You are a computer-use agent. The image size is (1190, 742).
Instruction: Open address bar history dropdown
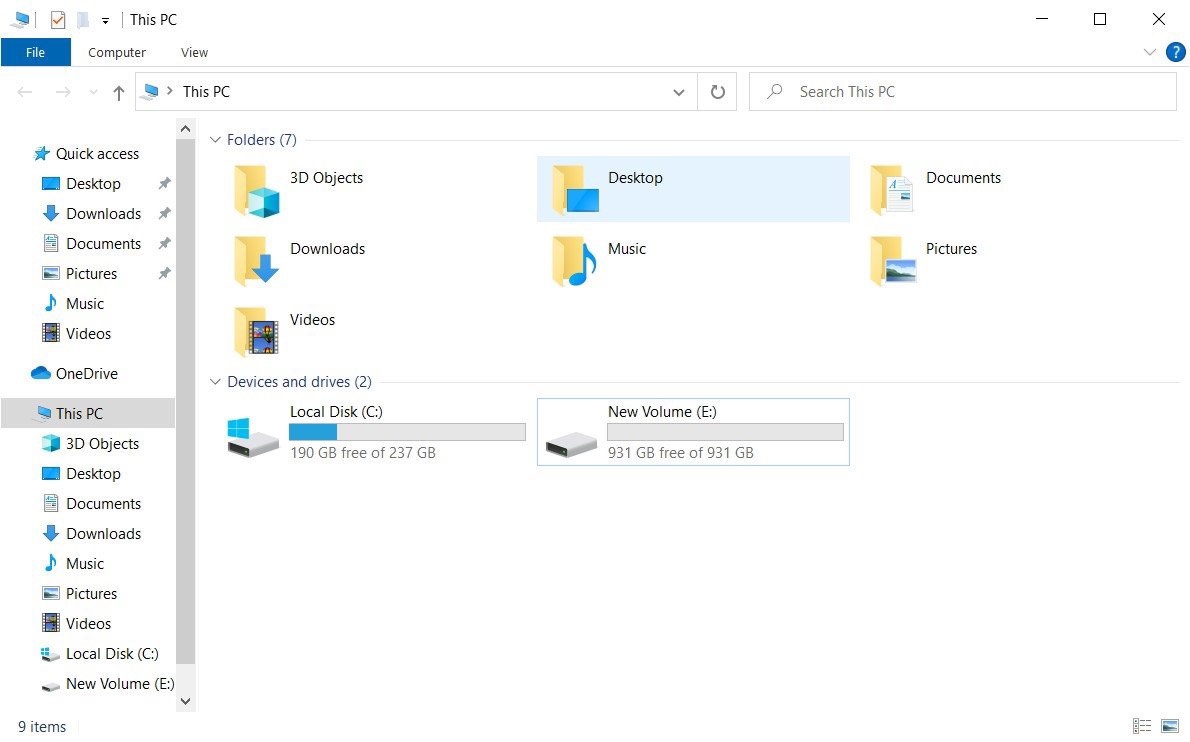coord(679,92)
